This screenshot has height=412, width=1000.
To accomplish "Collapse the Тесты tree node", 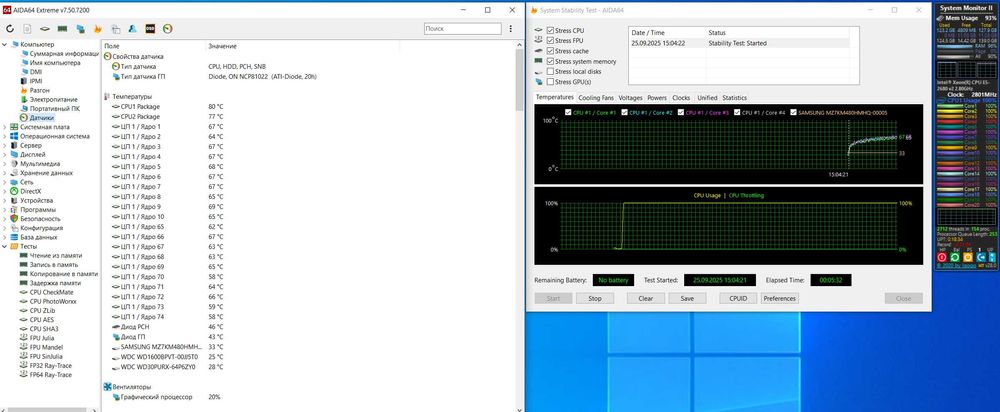I will coord(4,246).
